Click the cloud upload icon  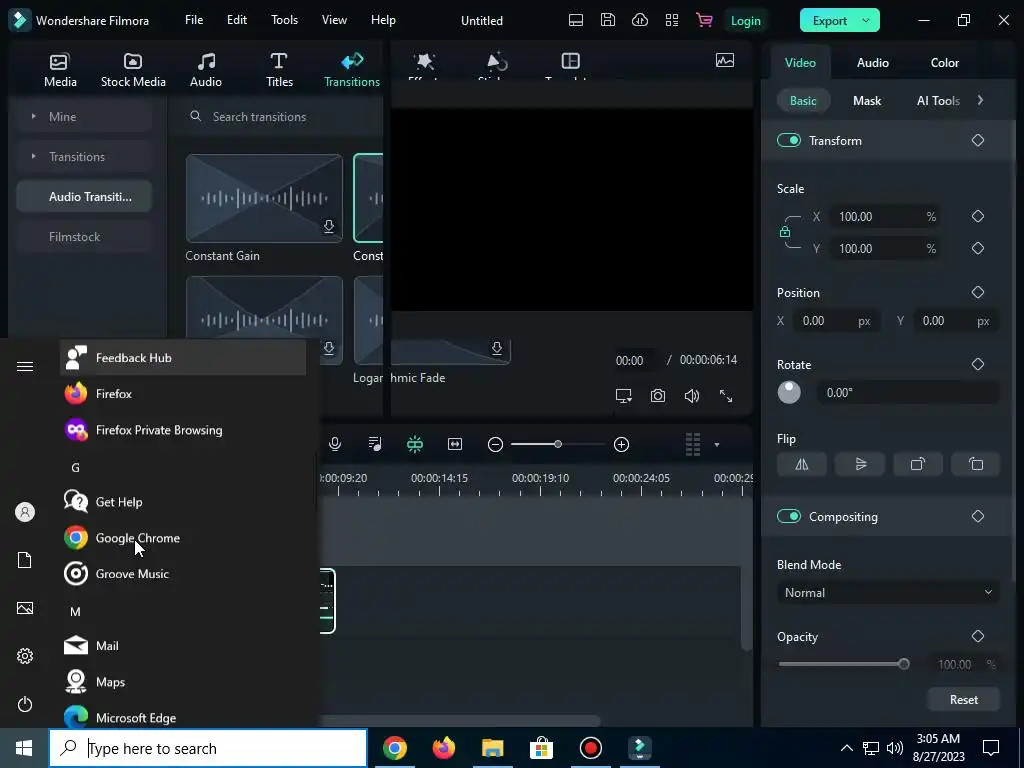click(x=639, y=20)
